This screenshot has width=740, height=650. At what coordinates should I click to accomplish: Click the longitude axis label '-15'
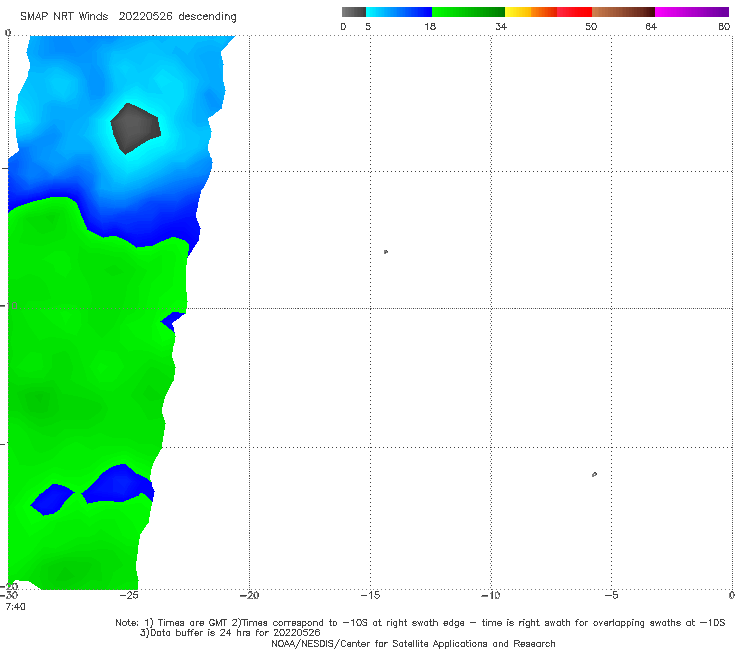(370, 595)
